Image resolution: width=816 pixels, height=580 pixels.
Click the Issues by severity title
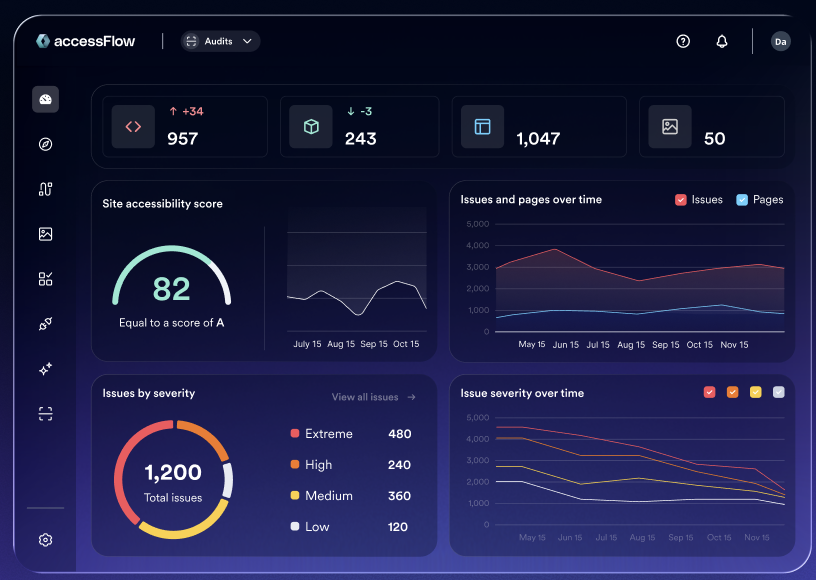pyautogui.click(x=149, y=393)
